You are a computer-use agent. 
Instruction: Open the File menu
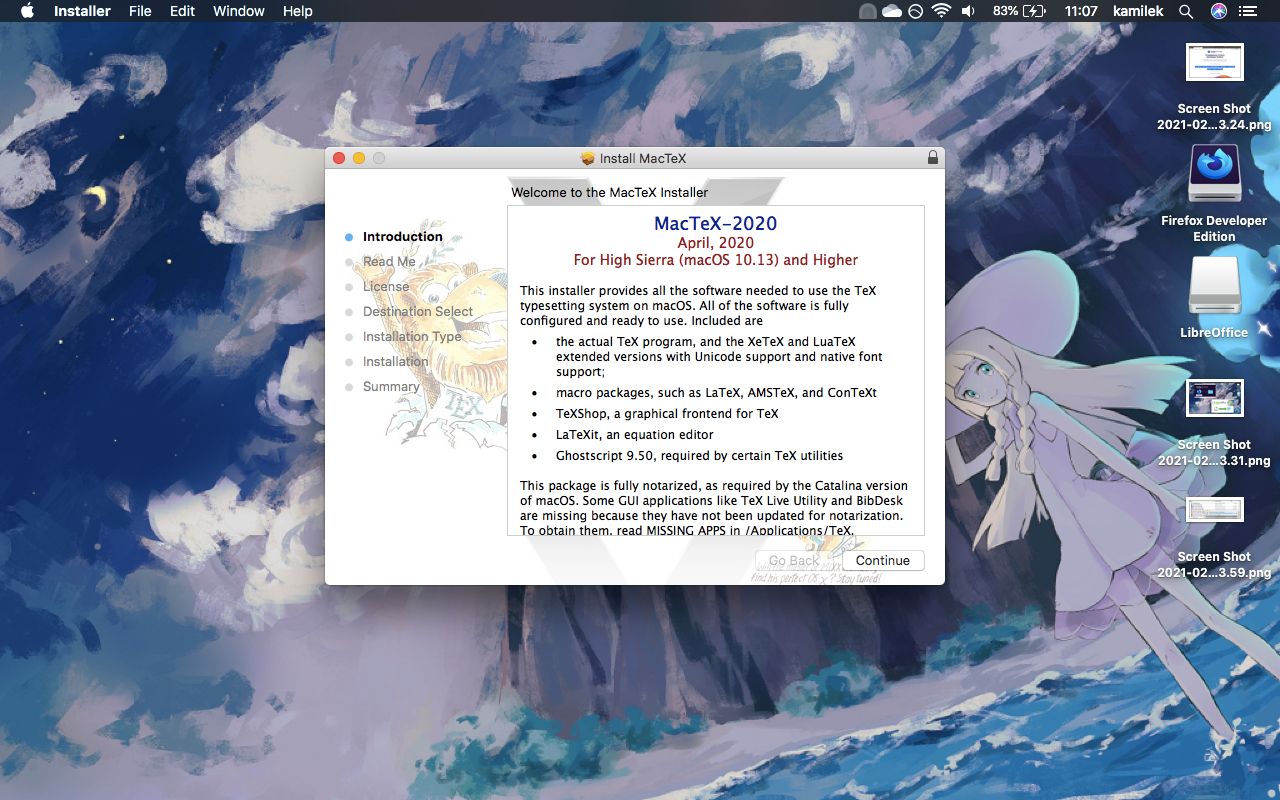[x=140, y=11]
